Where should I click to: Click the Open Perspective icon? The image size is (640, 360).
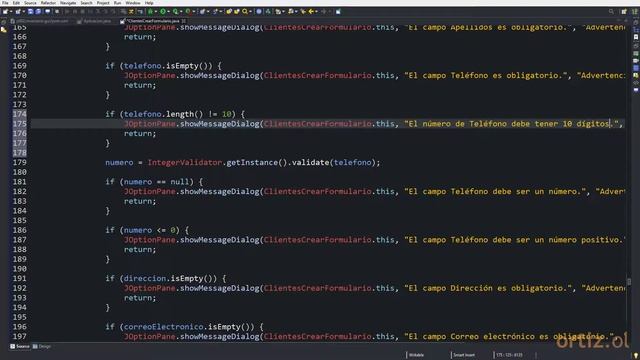point(624,11)
